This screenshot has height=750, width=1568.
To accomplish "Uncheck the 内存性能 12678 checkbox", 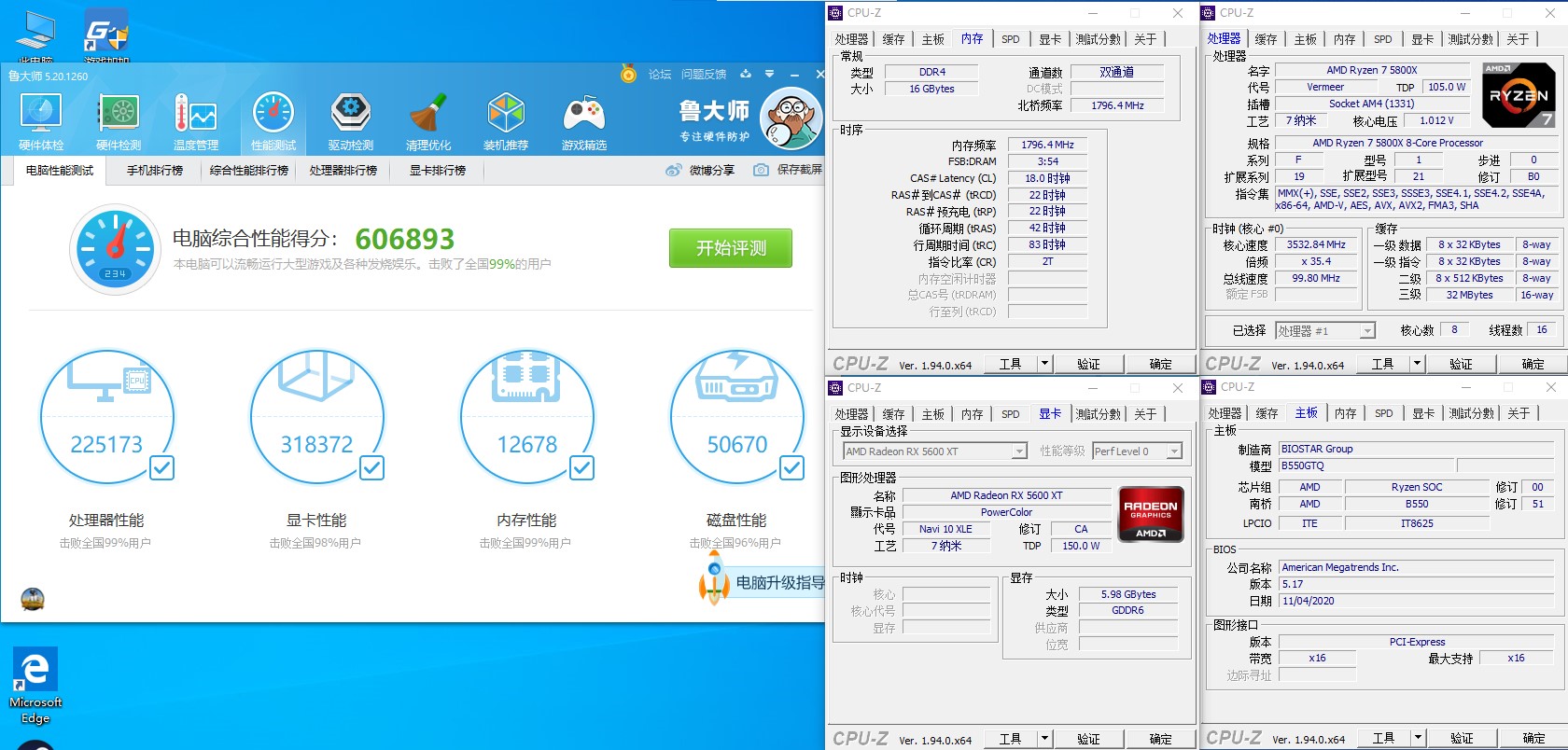I will tap(581, 467).
